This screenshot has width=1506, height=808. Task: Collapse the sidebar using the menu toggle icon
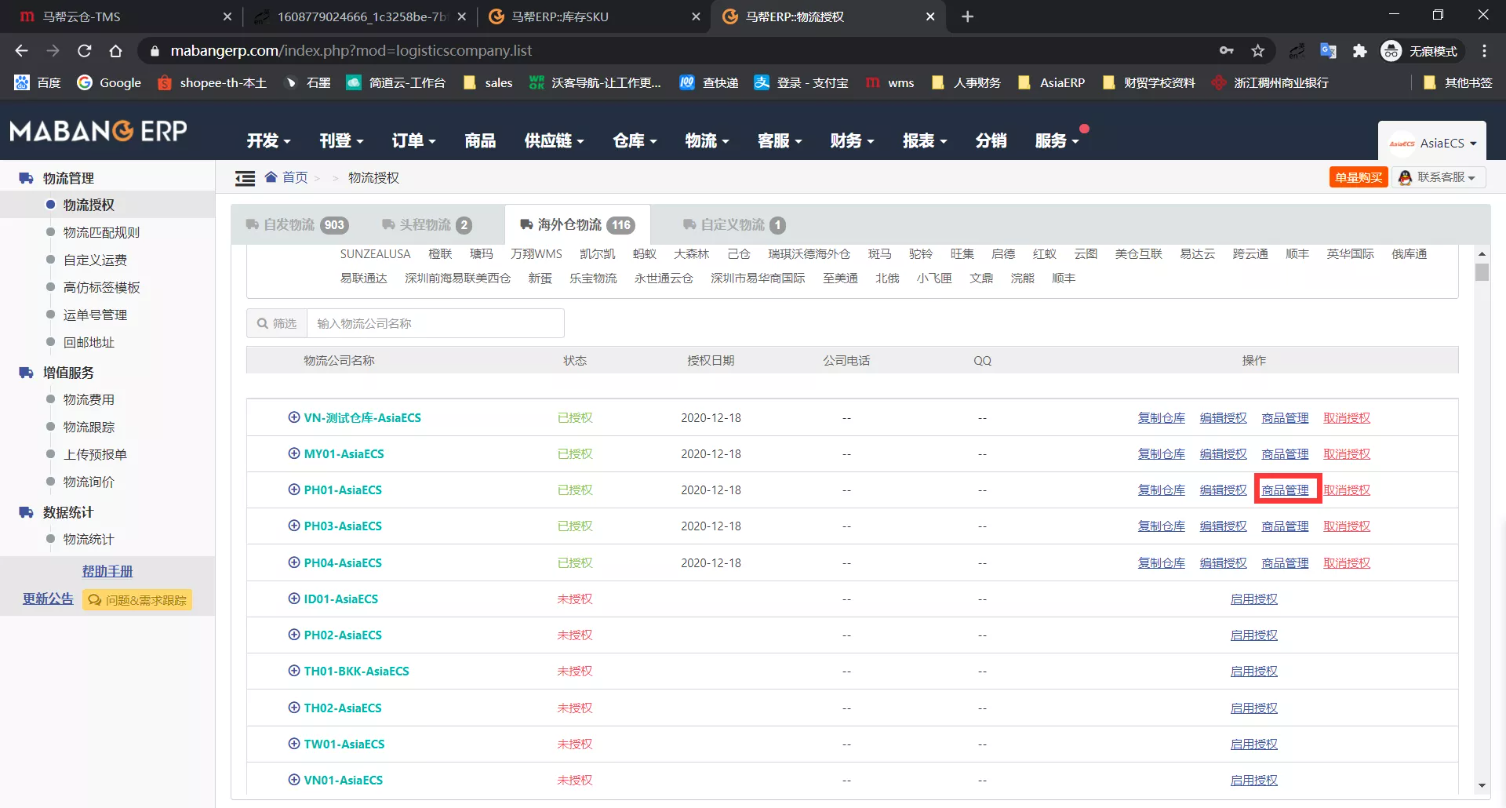pyautogui.click(x=245, y=178)
